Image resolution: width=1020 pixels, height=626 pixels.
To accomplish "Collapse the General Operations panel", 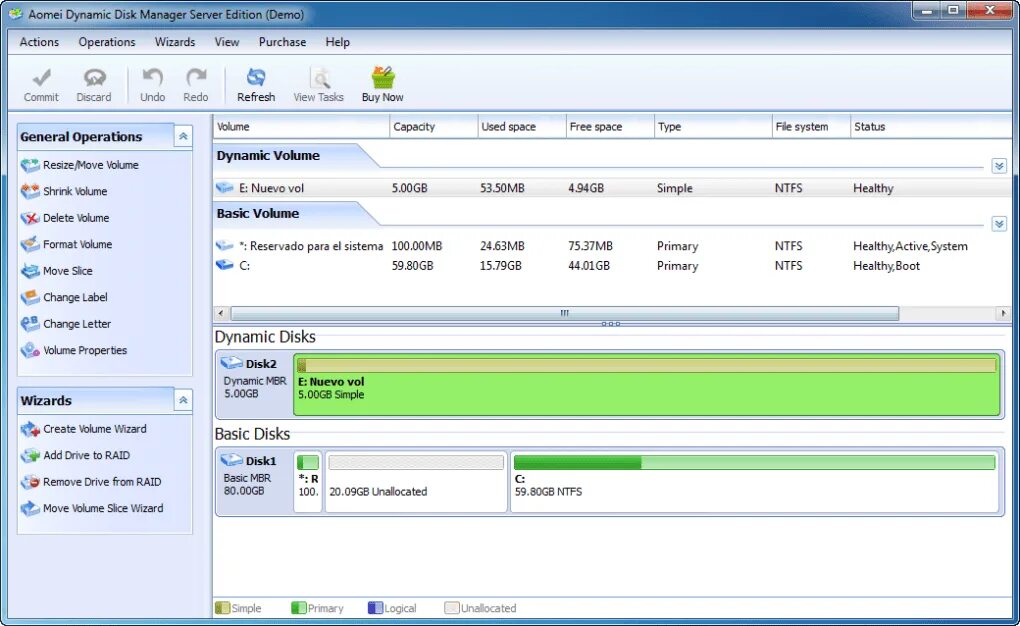I will (x=183, y=136).
